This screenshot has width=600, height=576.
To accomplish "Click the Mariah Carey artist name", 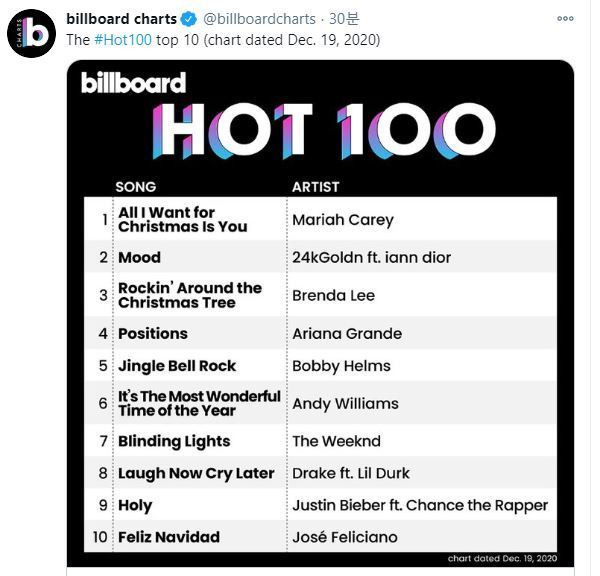I will tap(342, 220).
